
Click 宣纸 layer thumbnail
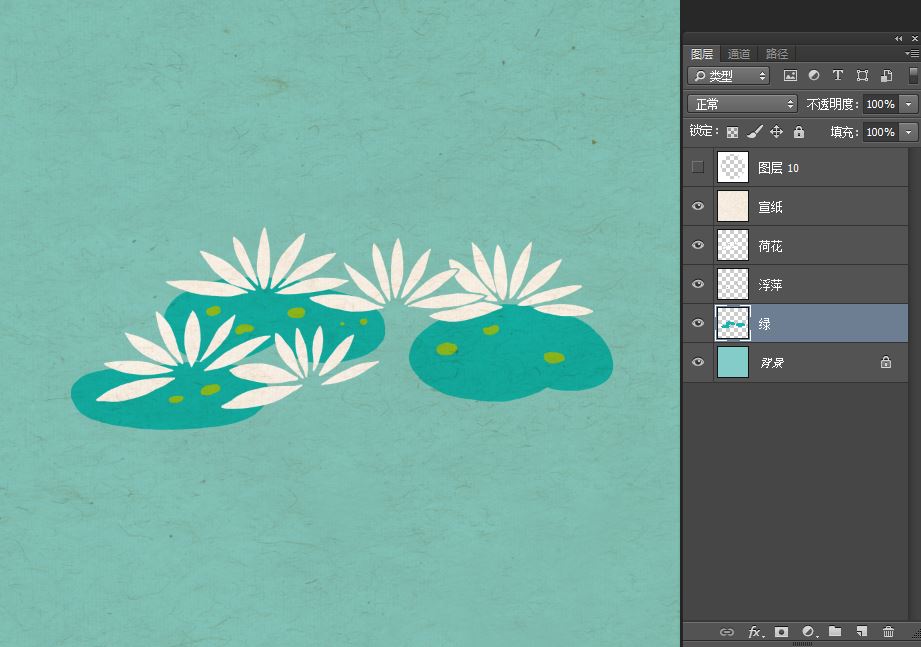click(733, 206)
